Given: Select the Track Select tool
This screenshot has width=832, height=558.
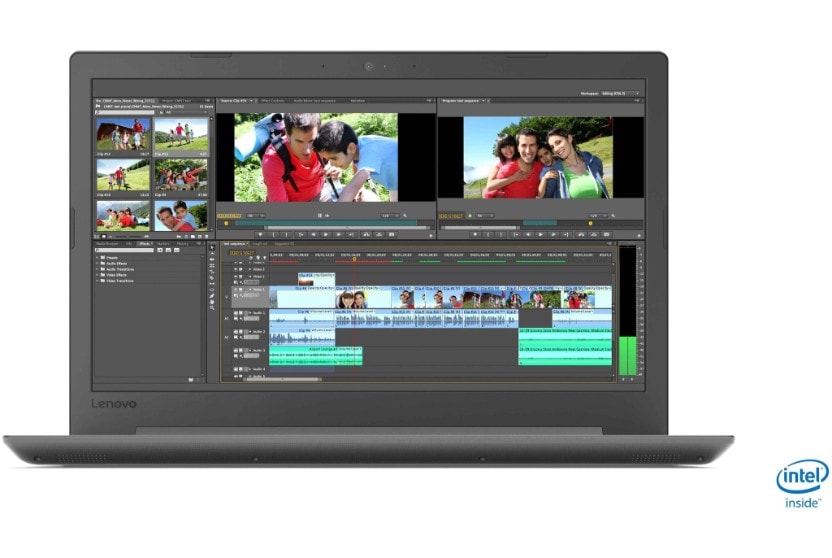Looking at the screenshot, I should pyautogui.click(x=212, y=254).
